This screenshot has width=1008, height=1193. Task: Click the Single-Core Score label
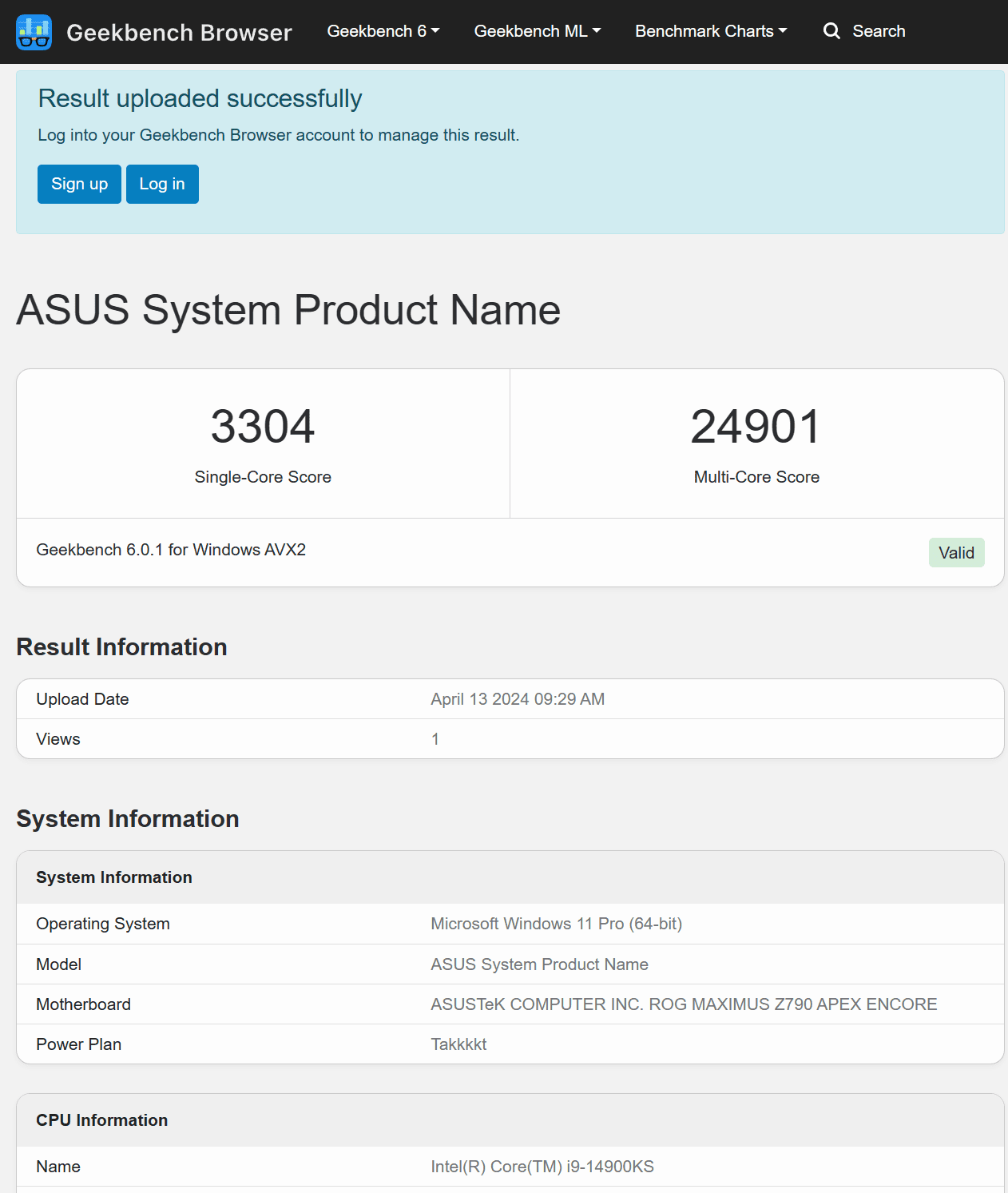(263, 477)
